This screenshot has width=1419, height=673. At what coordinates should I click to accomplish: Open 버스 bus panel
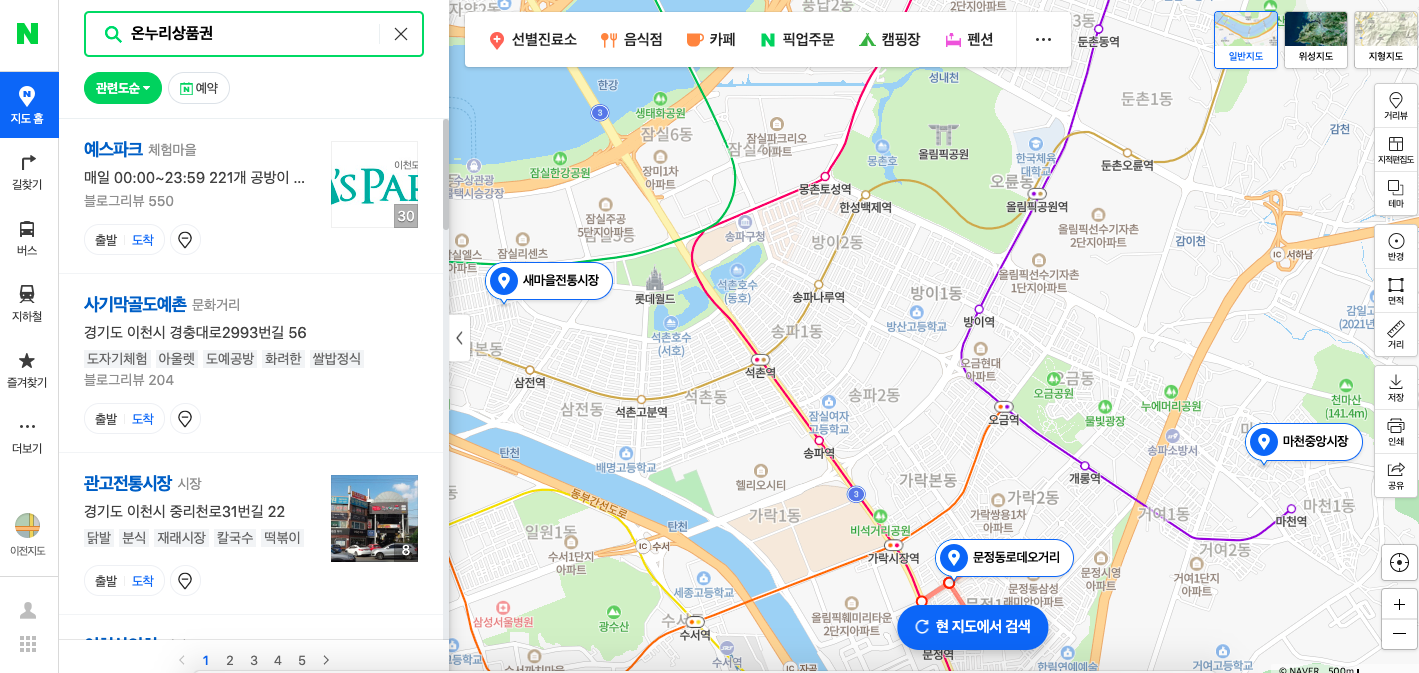pos(28,238)
